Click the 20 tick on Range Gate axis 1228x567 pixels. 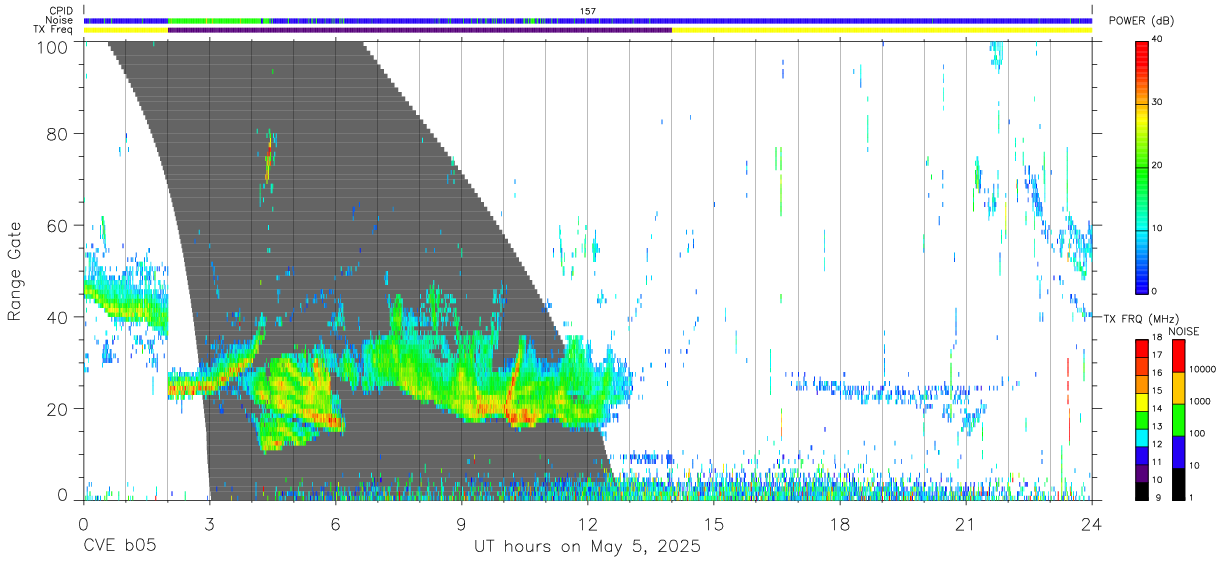60,409
